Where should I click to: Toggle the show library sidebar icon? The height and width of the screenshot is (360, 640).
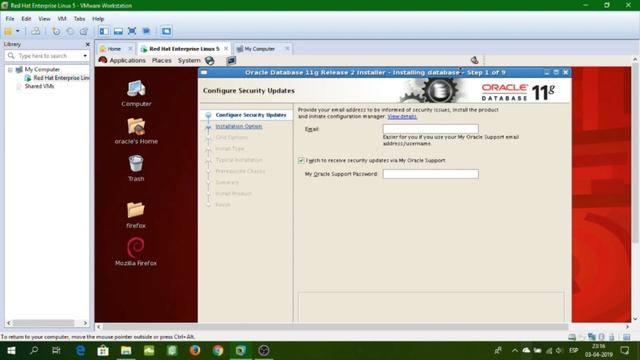104,31
